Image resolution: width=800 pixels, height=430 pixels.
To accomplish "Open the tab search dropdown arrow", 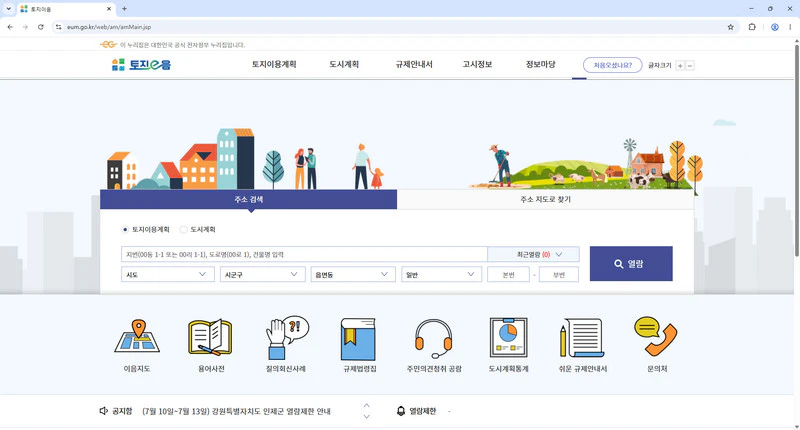I will (x=8, y=9).
